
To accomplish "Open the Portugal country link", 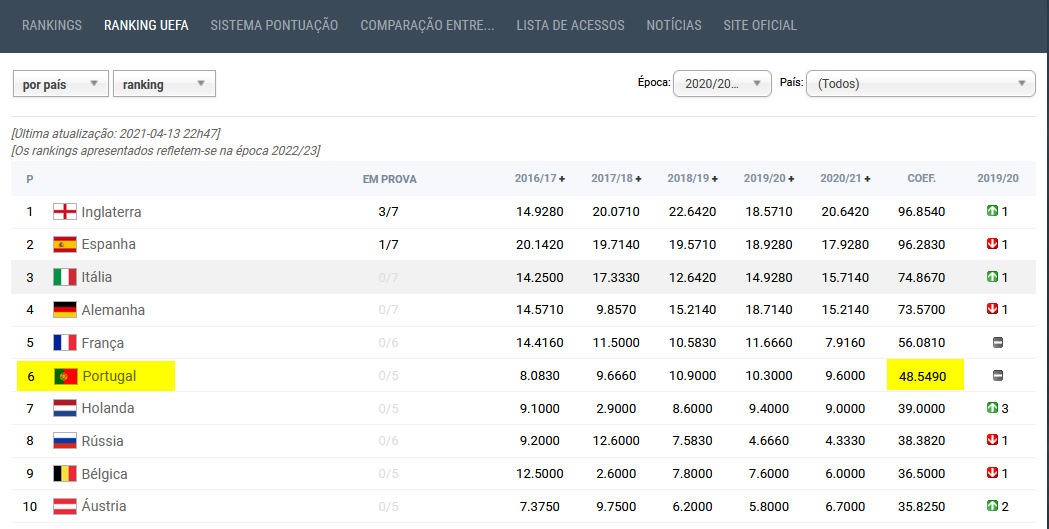I will pos(110,376).
